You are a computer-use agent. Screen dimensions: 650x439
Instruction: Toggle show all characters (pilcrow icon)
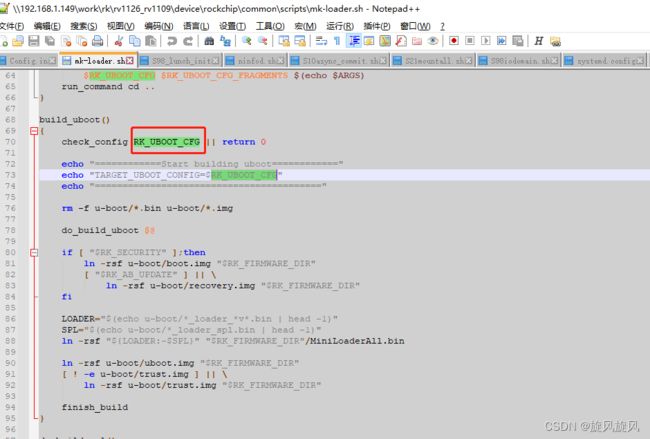[337, 41]
